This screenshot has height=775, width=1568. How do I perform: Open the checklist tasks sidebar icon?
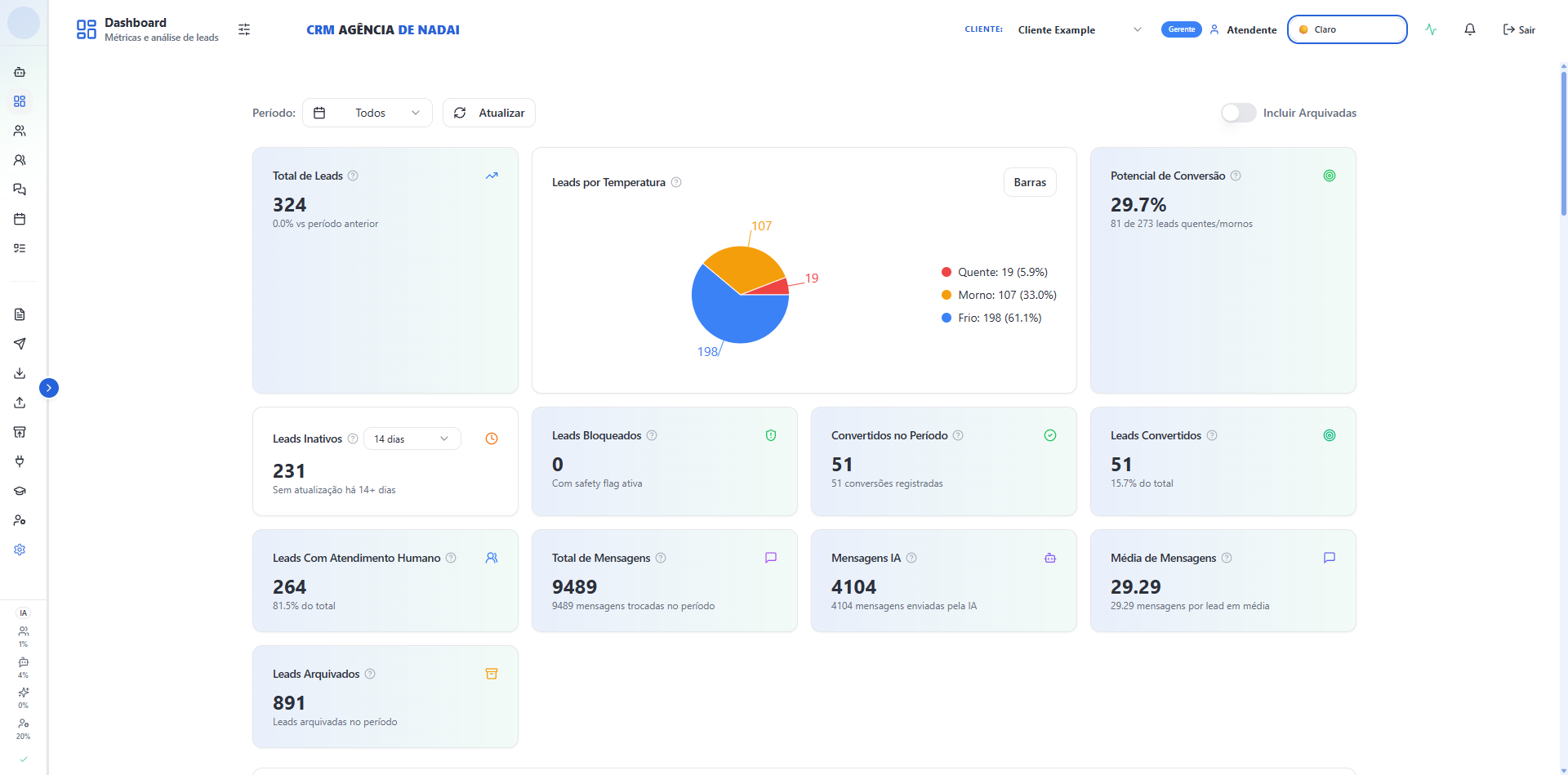20,248
